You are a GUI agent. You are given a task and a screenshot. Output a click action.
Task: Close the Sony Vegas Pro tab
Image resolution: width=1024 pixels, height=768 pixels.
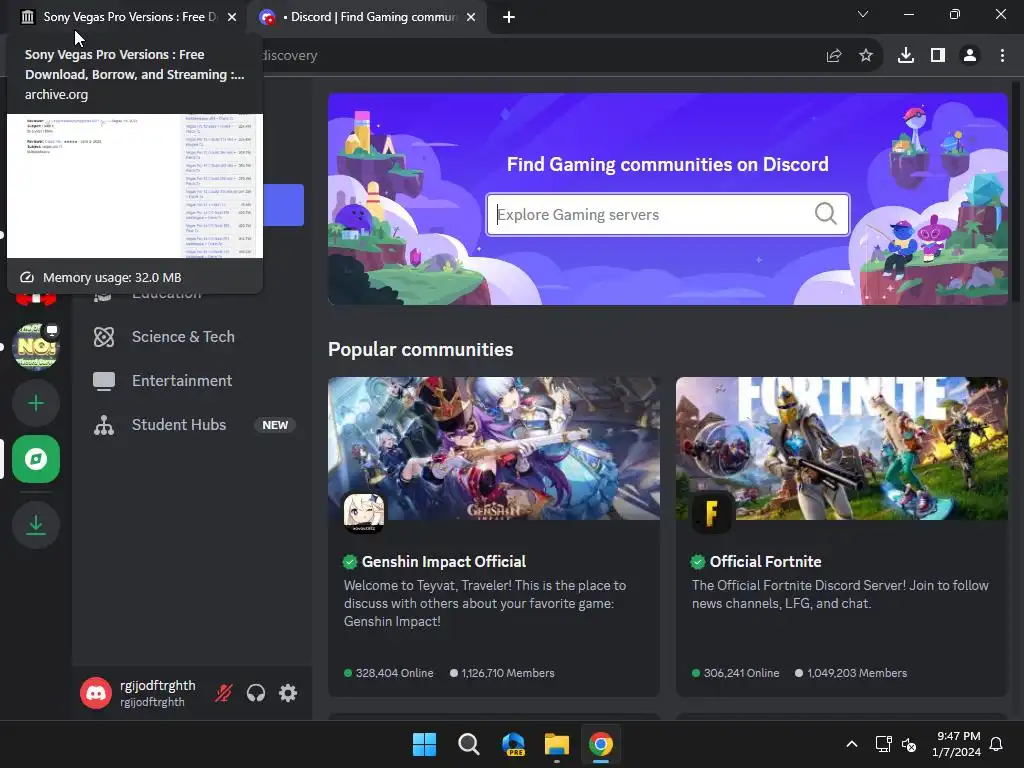tap(232, 17)
